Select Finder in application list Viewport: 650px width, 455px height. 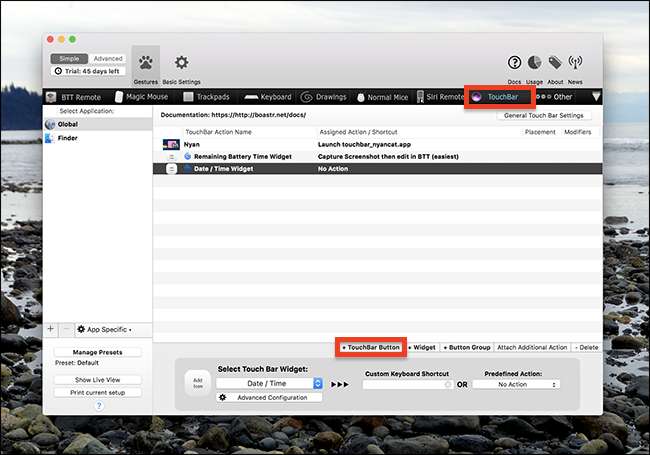coord(98,138)
